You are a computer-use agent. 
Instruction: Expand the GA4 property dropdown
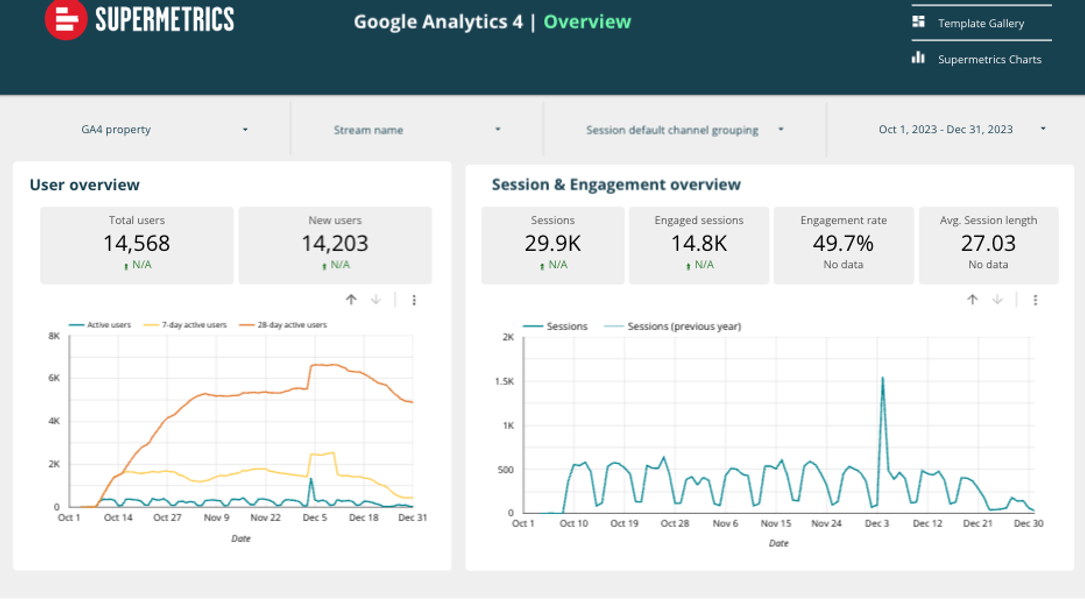point(164,129)
